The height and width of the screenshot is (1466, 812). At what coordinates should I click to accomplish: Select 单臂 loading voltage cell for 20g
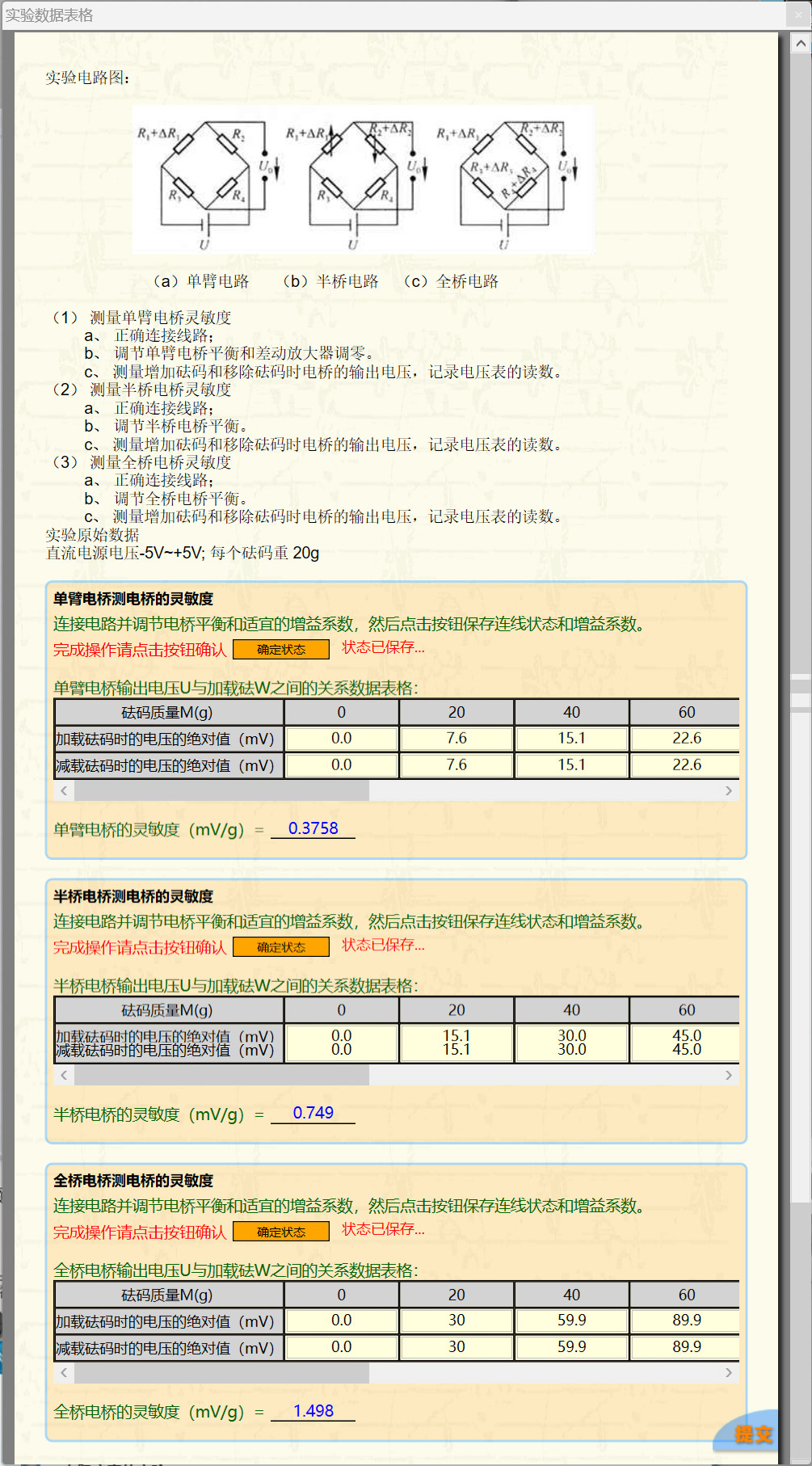[456, 739]
